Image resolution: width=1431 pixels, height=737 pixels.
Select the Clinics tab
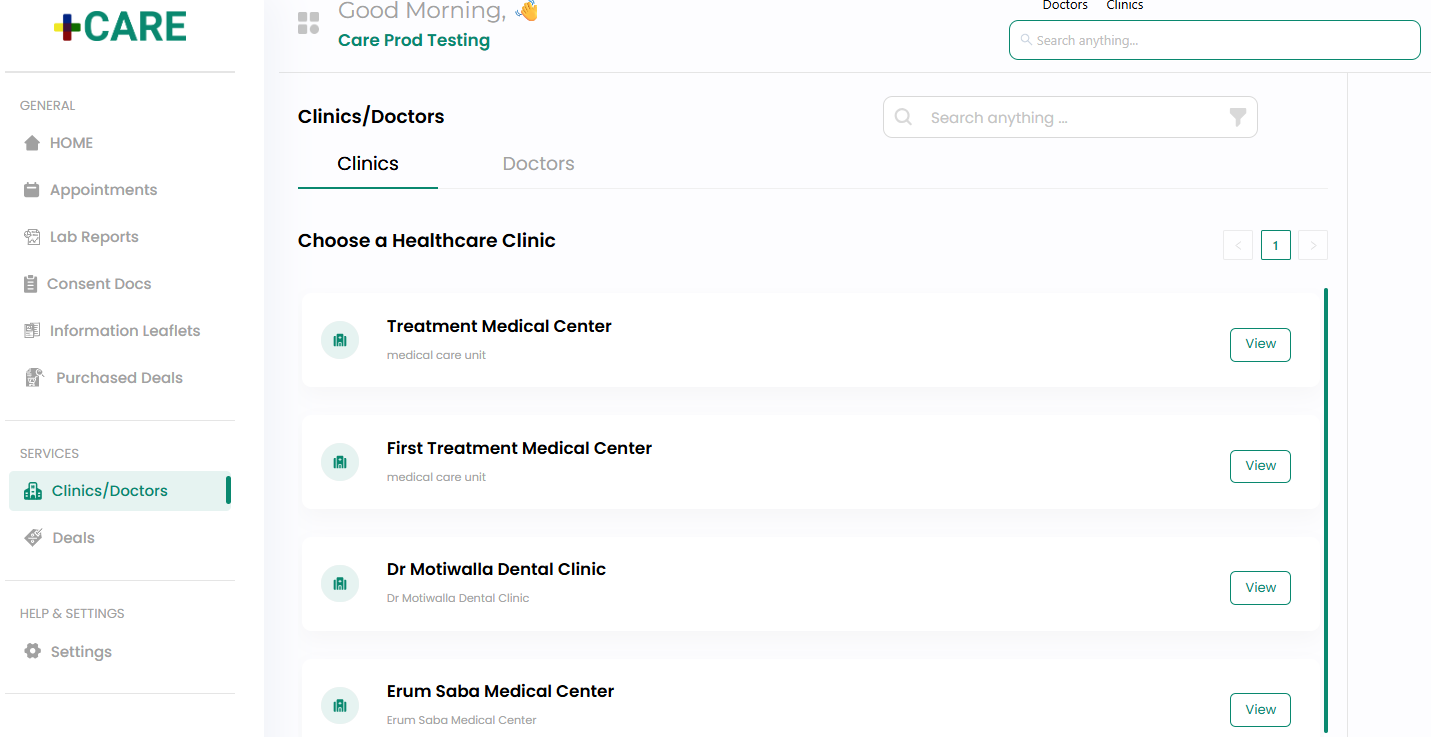pyautogui.click(x=368, y=164)
